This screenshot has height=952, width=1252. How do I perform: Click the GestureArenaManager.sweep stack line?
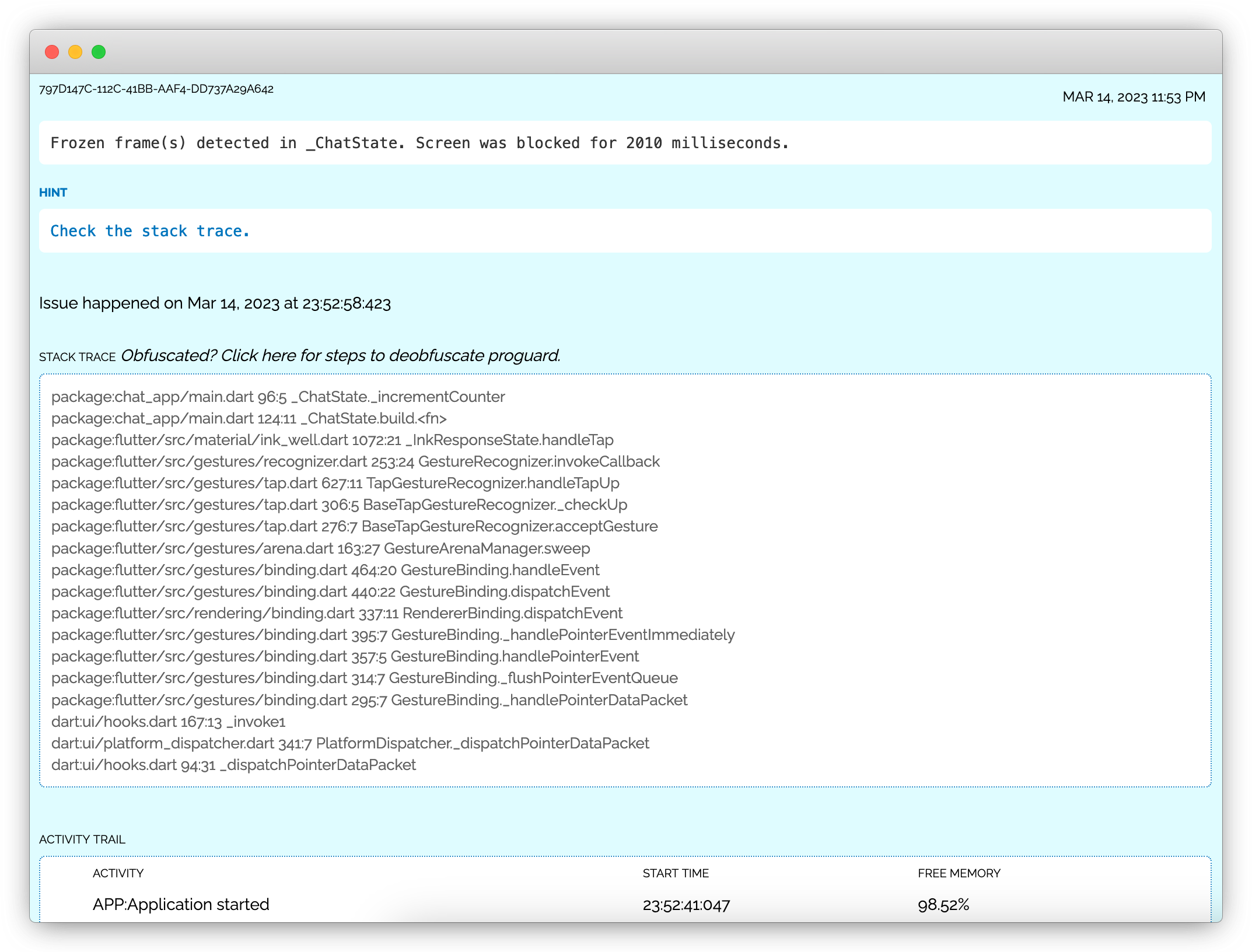[320, 548]
